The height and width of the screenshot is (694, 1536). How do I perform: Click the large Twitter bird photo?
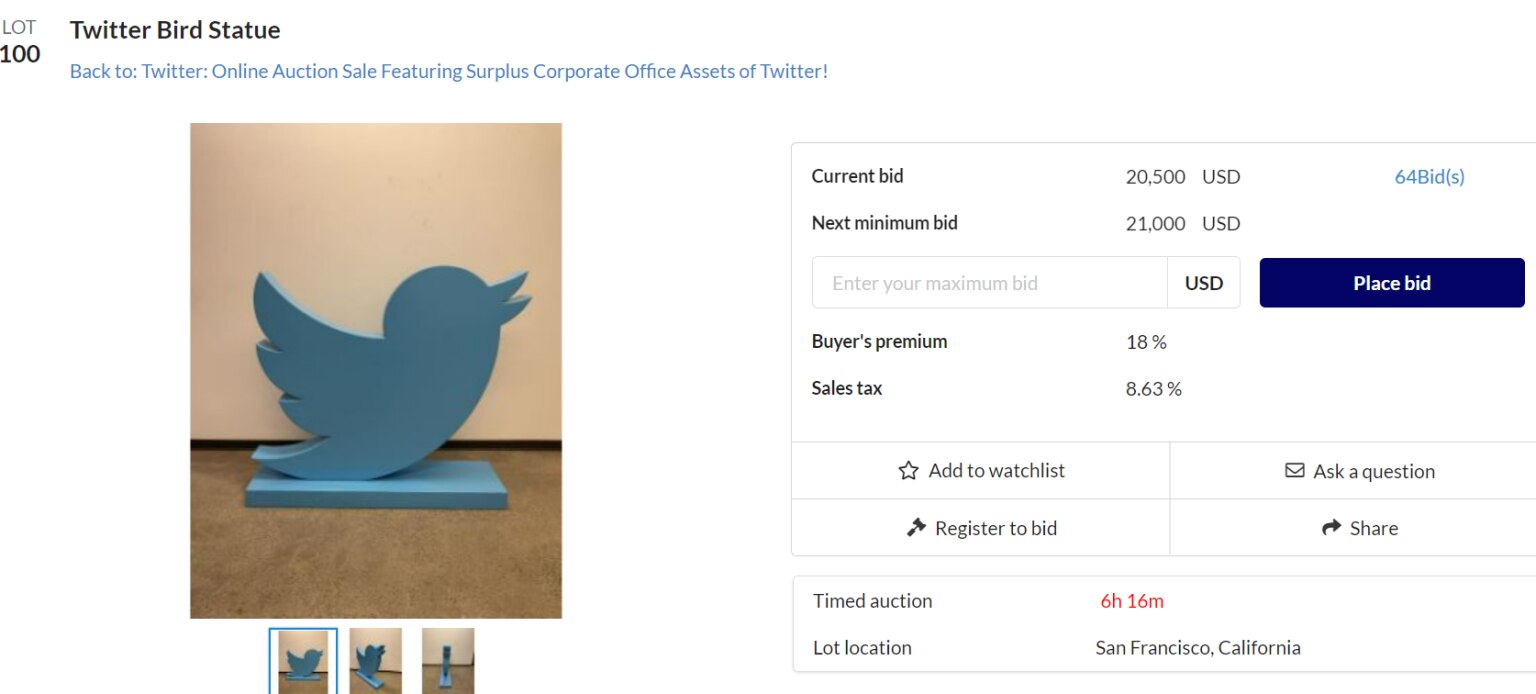[x=375, y=369]
